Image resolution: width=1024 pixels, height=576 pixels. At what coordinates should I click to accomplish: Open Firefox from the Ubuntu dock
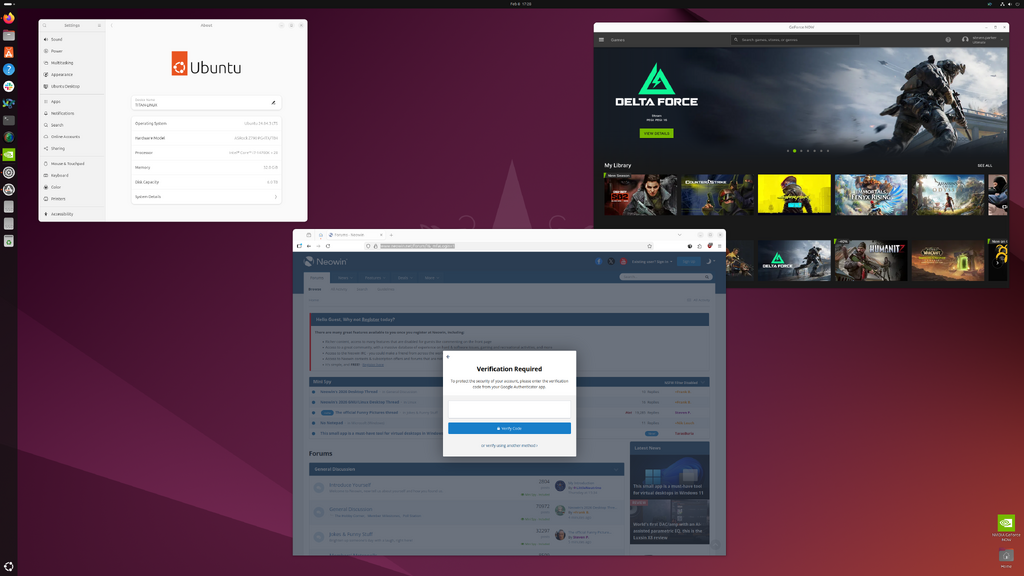click(x=8, y=18)
